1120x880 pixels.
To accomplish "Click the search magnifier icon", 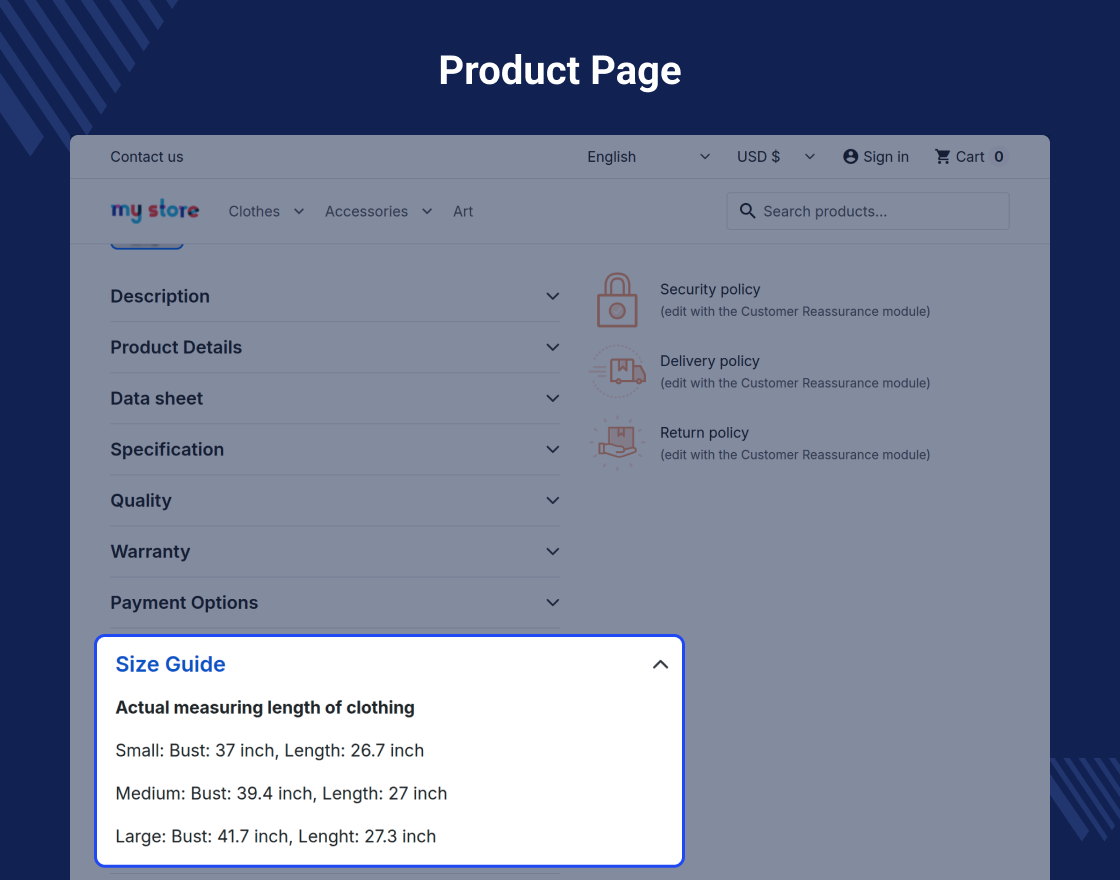I will click(747, 211).
